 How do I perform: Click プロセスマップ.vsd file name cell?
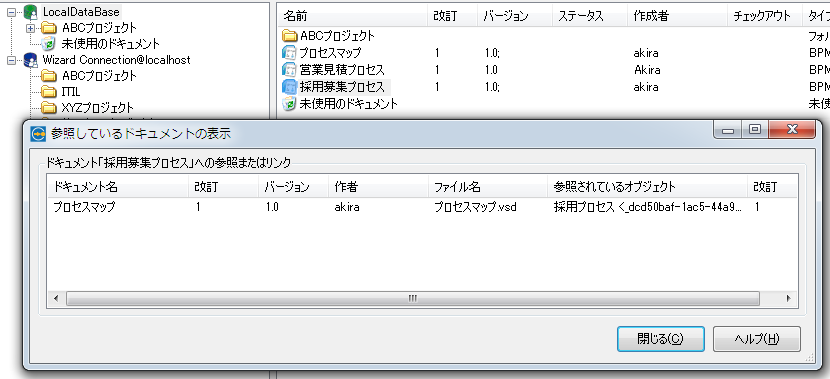pos(475,207)
